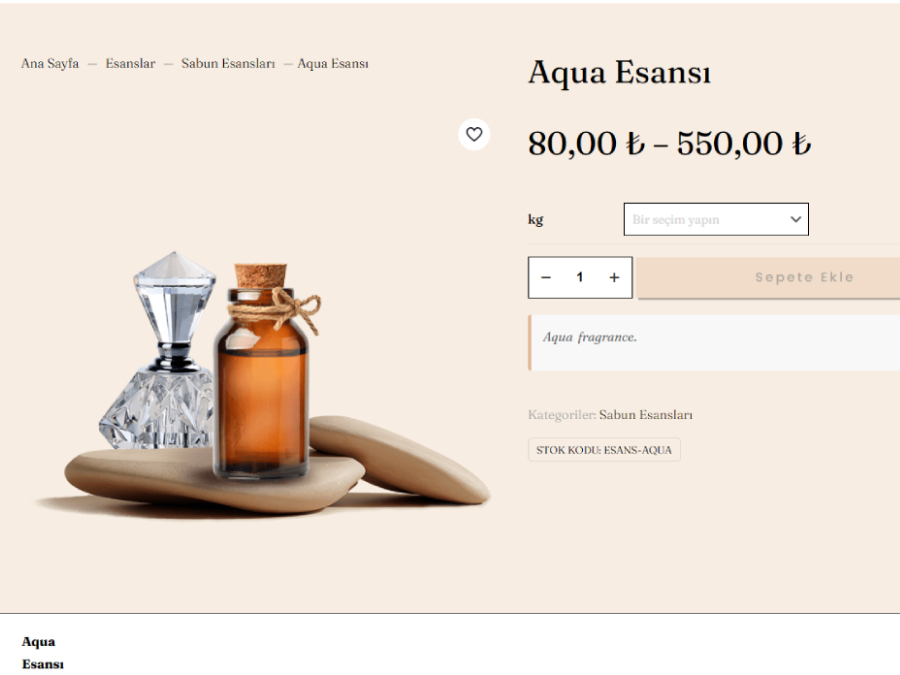Click the kg attribute label
The height and width of the screenshot is (675, 900).
click(x=536, y=220)
